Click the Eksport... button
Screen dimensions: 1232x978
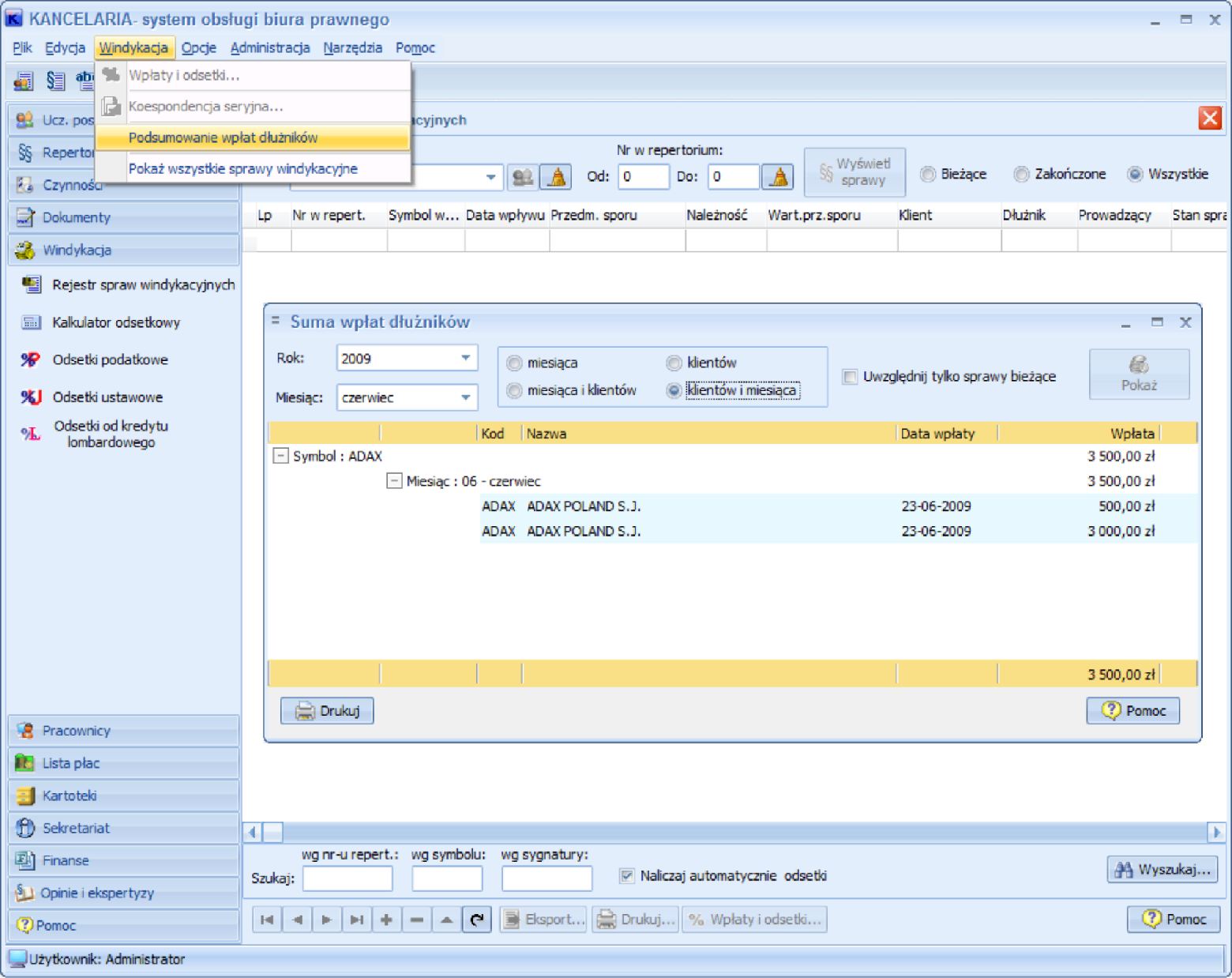pyautogui.click(x=544, y=920)
